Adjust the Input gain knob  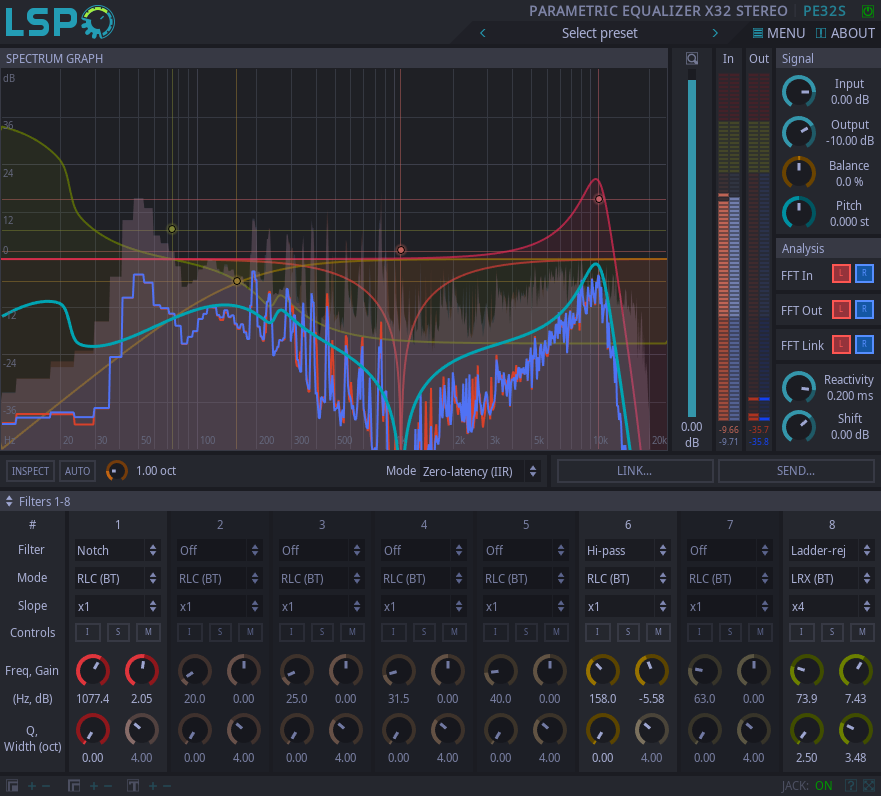coord(799,92)
